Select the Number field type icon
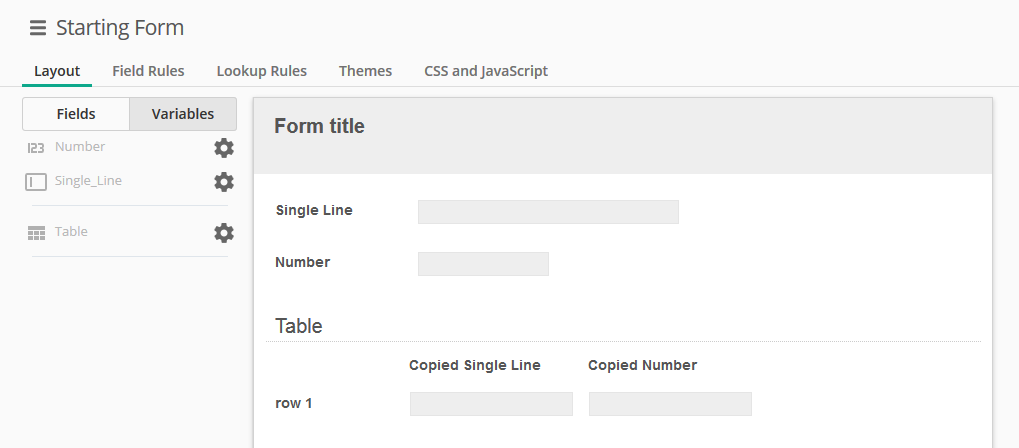This screenshot has width=1019, height=448. [36, 148]
